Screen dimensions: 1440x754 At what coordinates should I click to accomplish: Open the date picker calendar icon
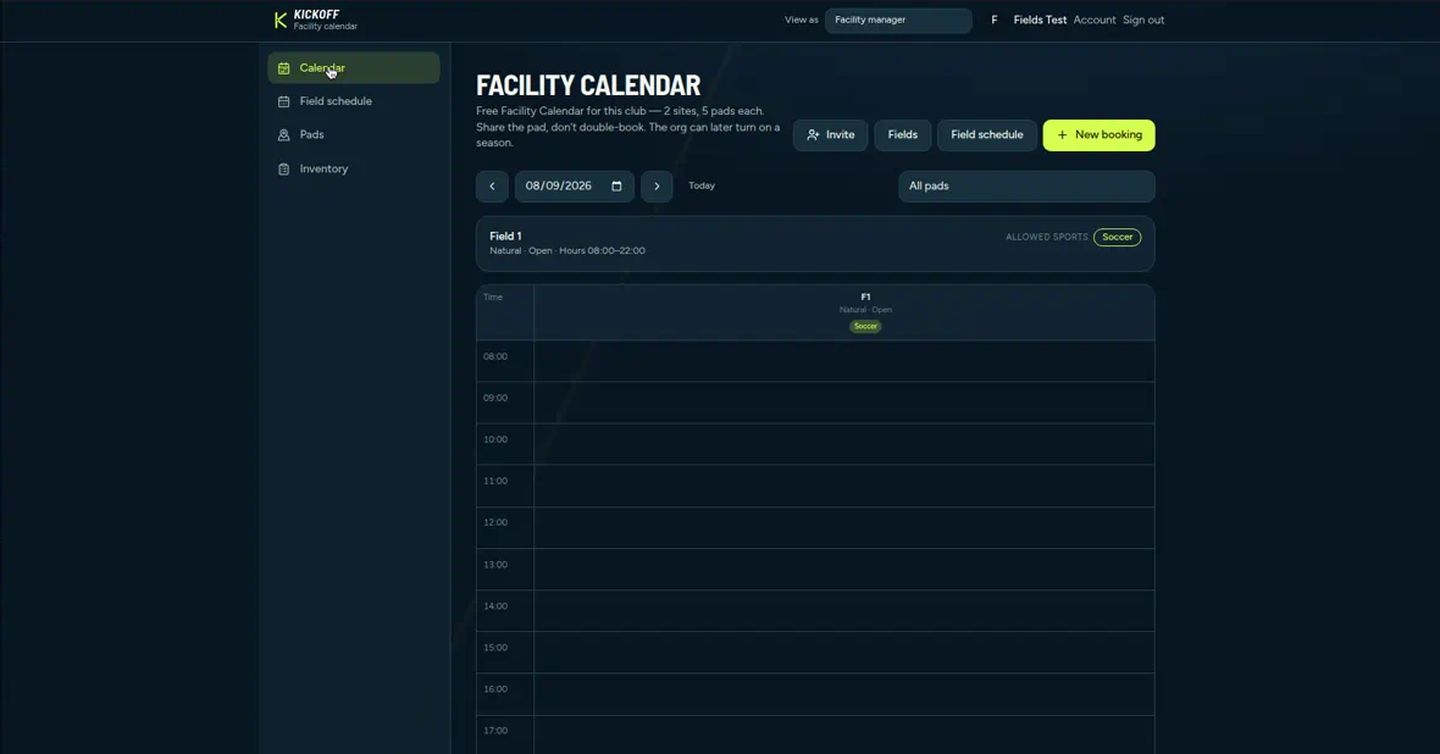(x=617, y=186)
